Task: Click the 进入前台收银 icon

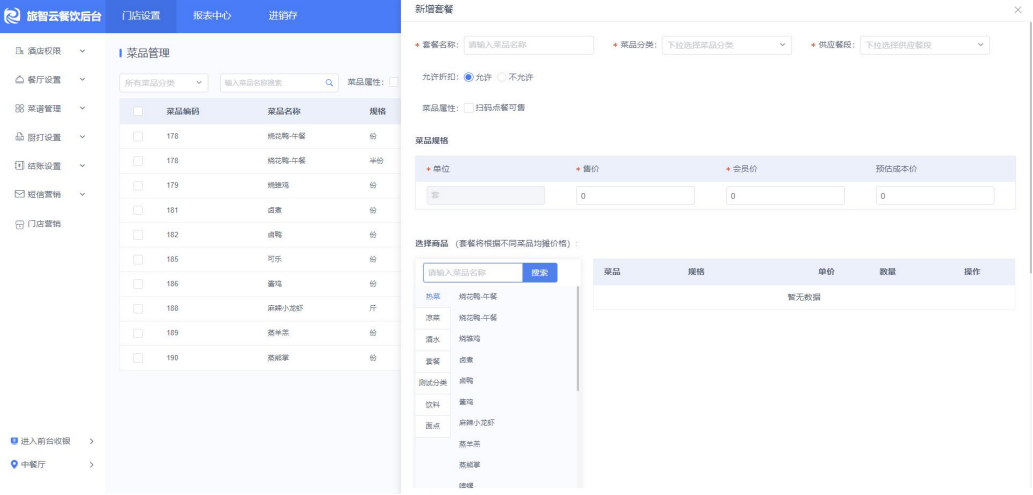Action: click(x=14, y=440)
